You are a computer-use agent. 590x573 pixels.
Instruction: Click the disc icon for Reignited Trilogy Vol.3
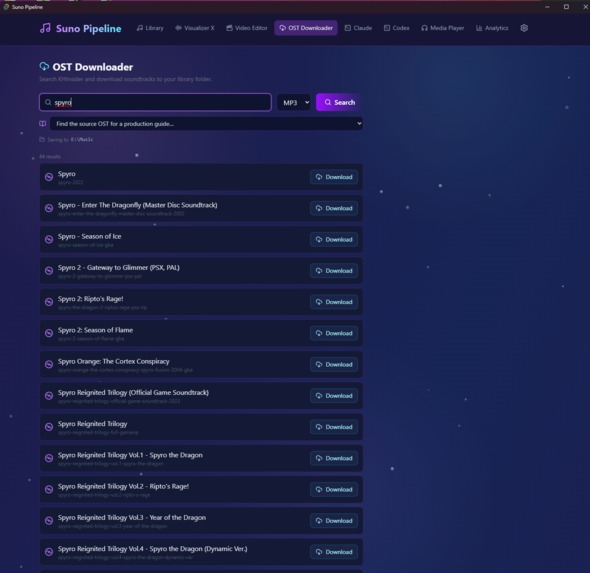point(49,520)
